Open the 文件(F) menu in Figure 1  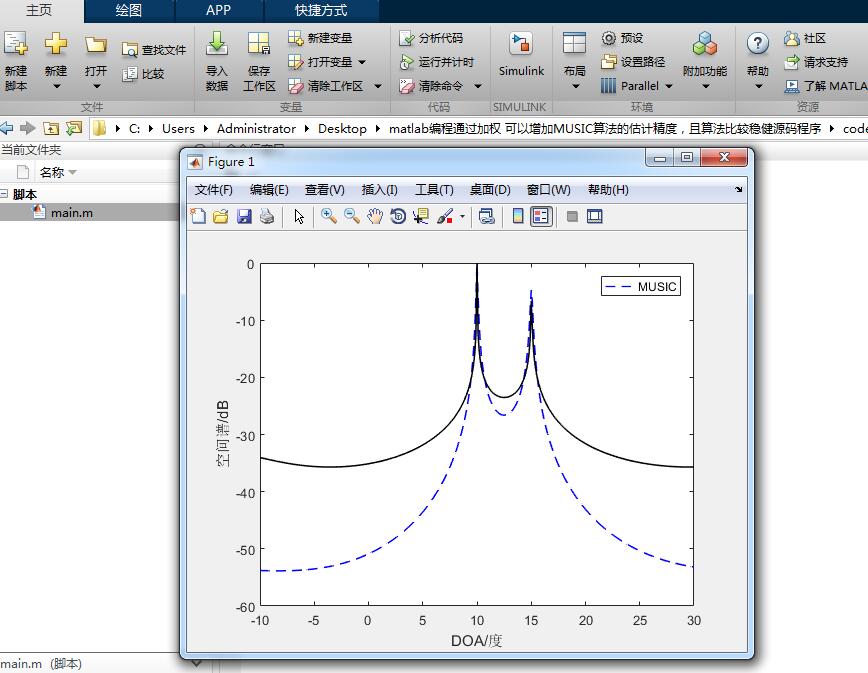tap(214, 190)
